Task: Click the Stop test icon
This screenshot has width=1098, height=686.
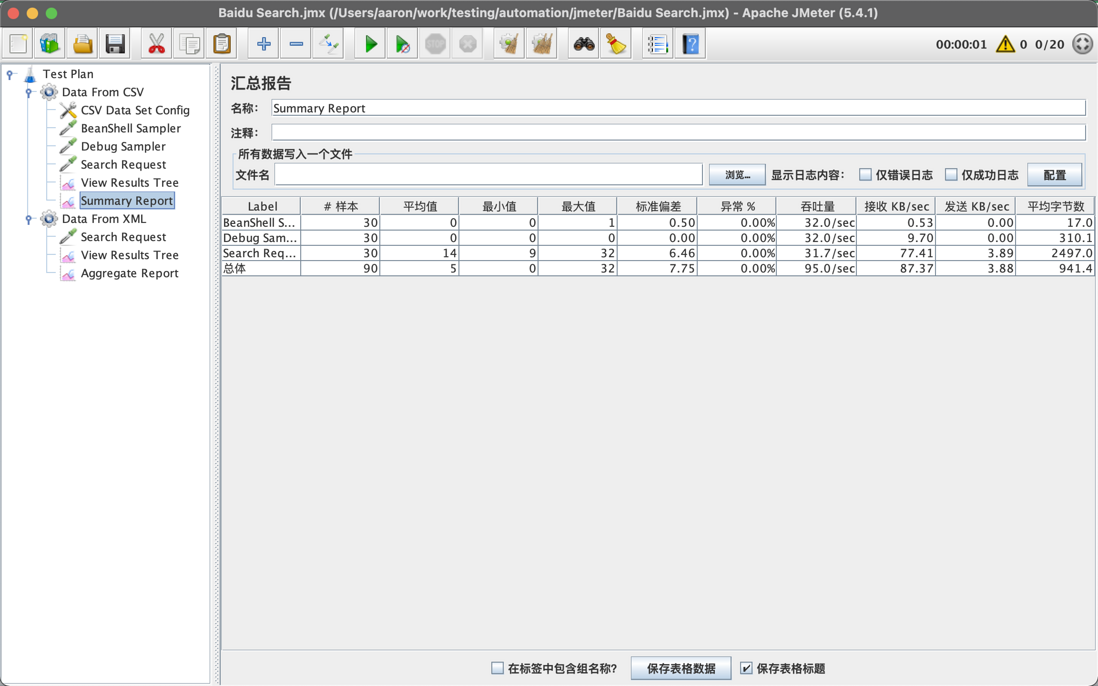Action: pyautogui.click(x=436, y=44)
